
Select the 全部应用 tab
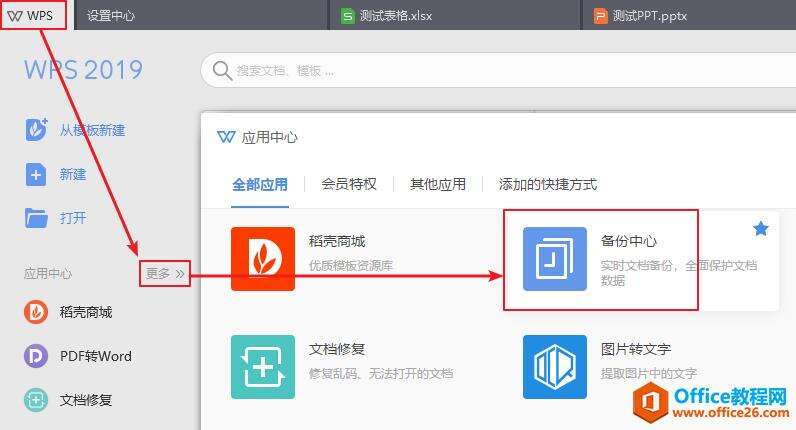[260, 184]
